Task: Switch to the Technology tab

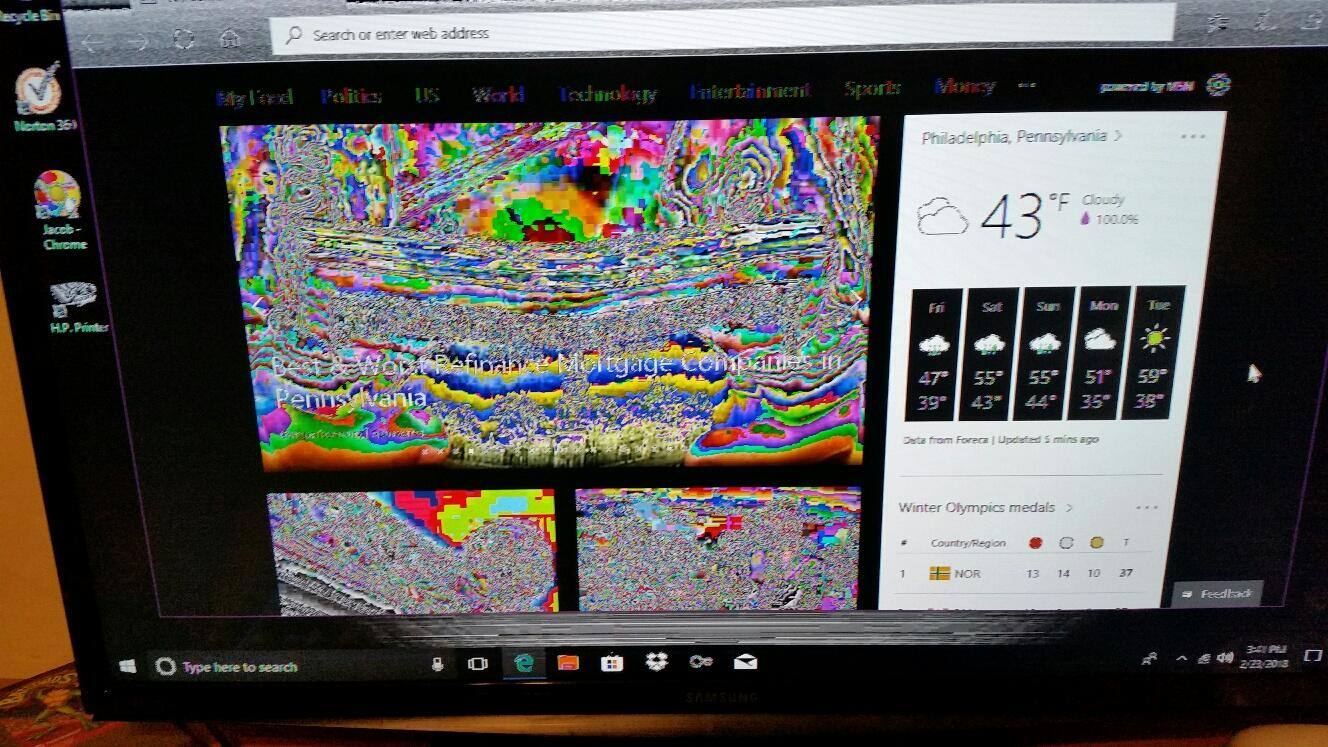Action: tap(607, 94)
